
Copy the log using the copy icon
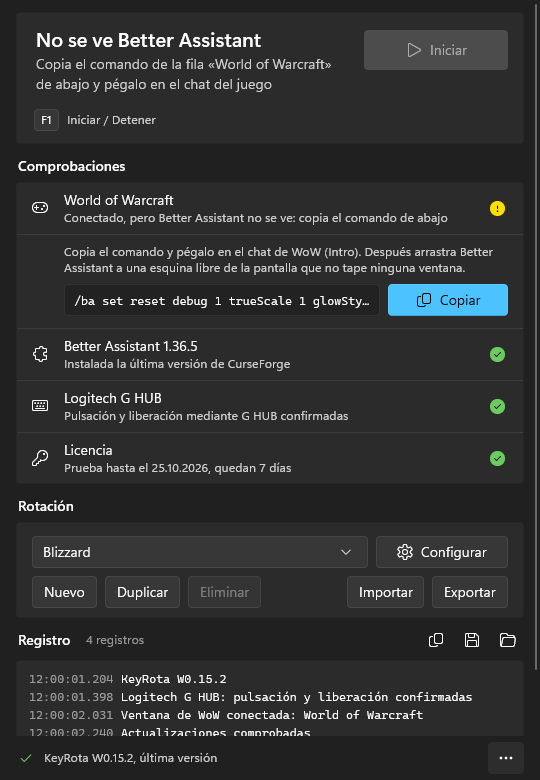(436, 640)
